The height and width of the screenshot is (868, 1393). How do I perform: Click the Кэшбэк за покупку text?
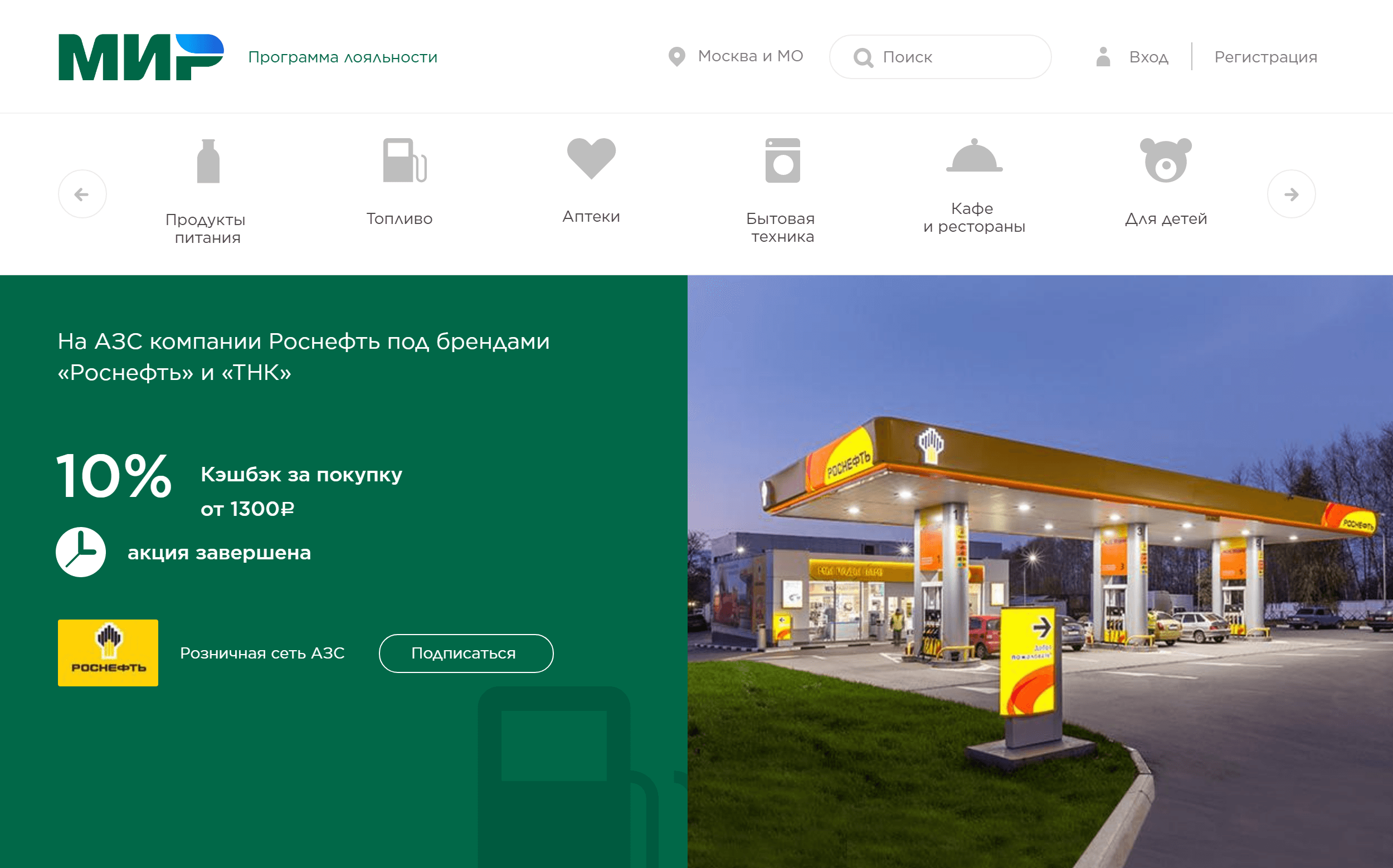pyautogui.click(x=301, y=475)
